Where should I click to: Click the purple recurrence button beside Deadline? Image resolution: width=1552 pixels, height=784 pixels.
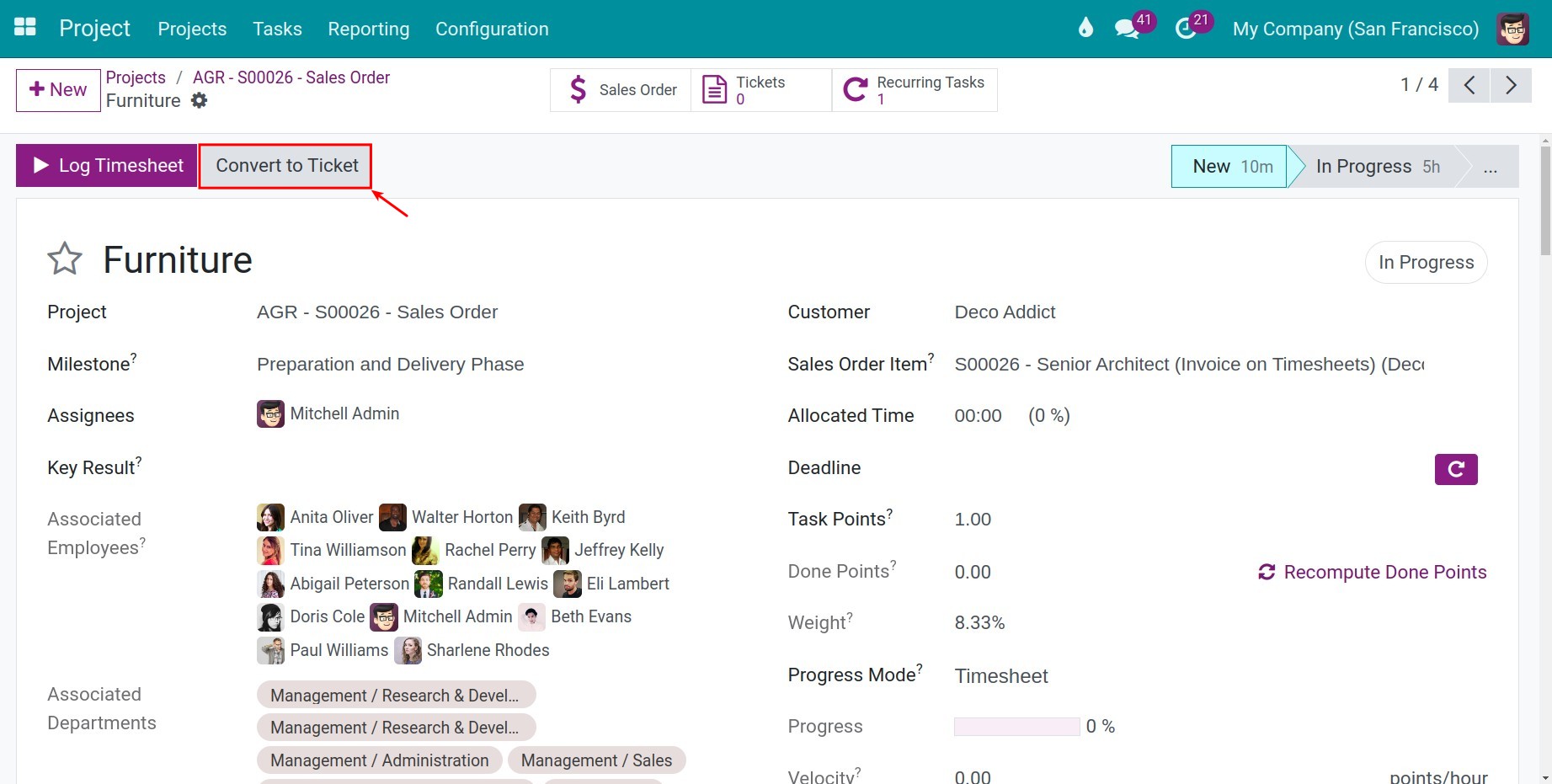tap(1456, 469)
